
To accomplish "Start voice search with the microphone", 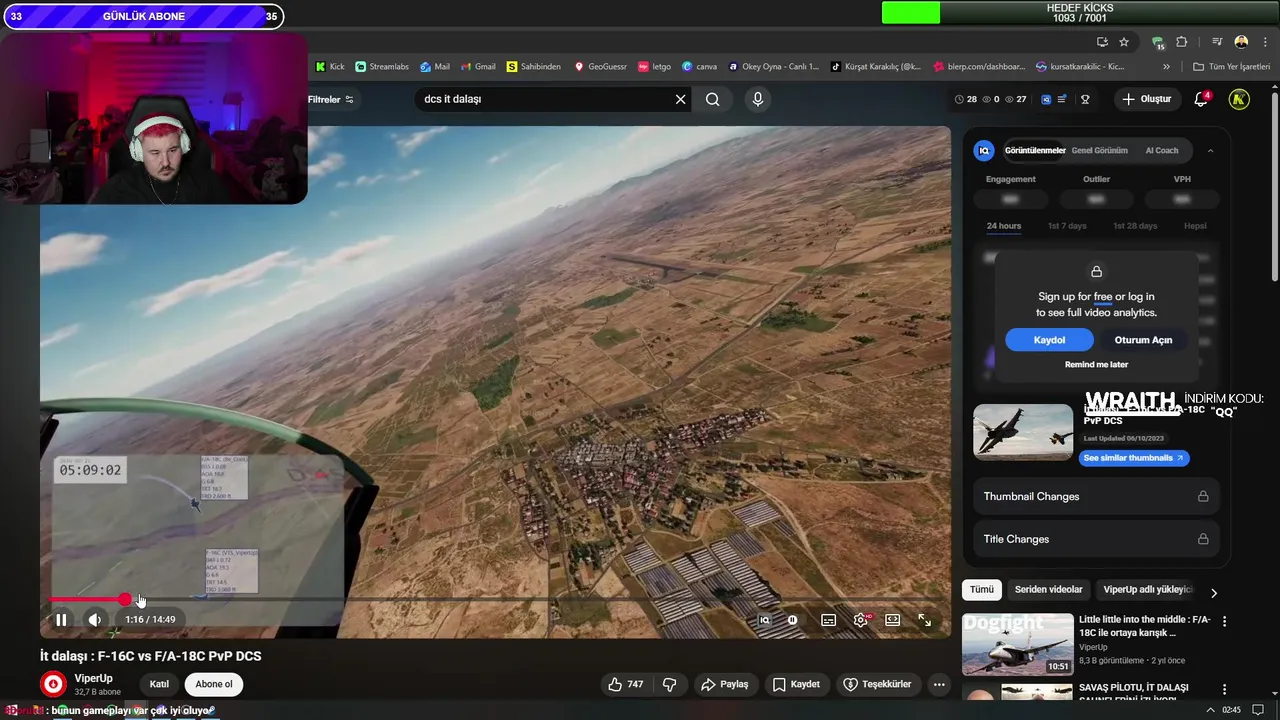I will pyautogui.click(x=757, y=99).
